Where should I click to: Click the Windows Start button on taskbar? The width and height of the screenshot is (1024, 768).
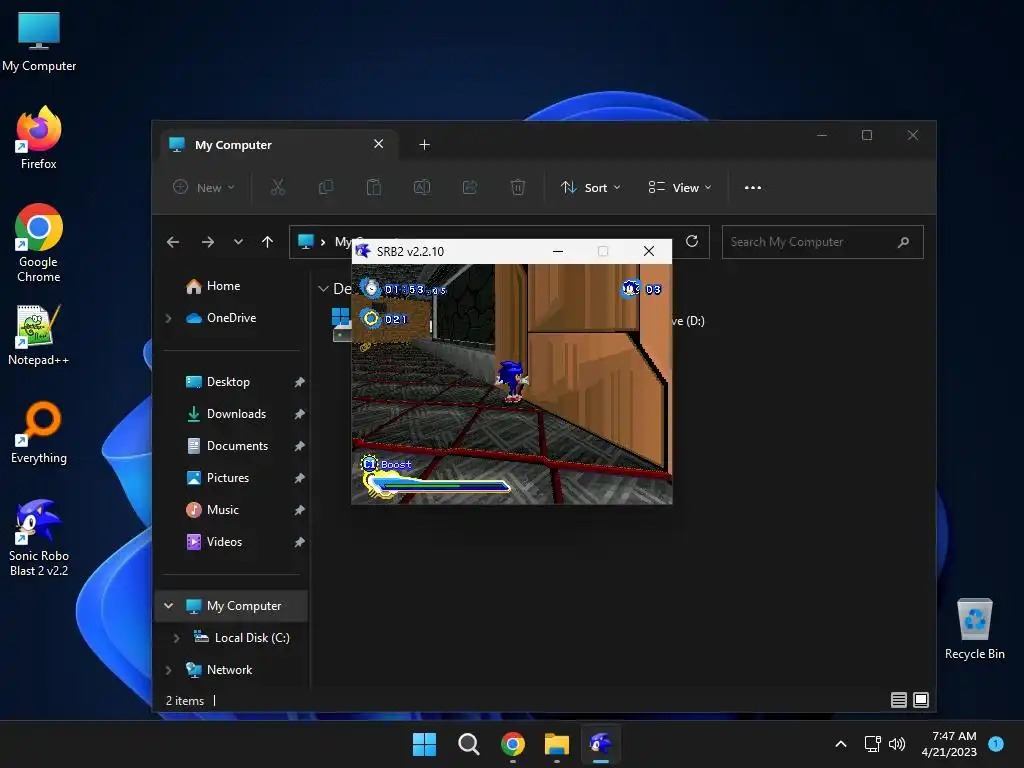pyautogui.click(x=424, y=744)
